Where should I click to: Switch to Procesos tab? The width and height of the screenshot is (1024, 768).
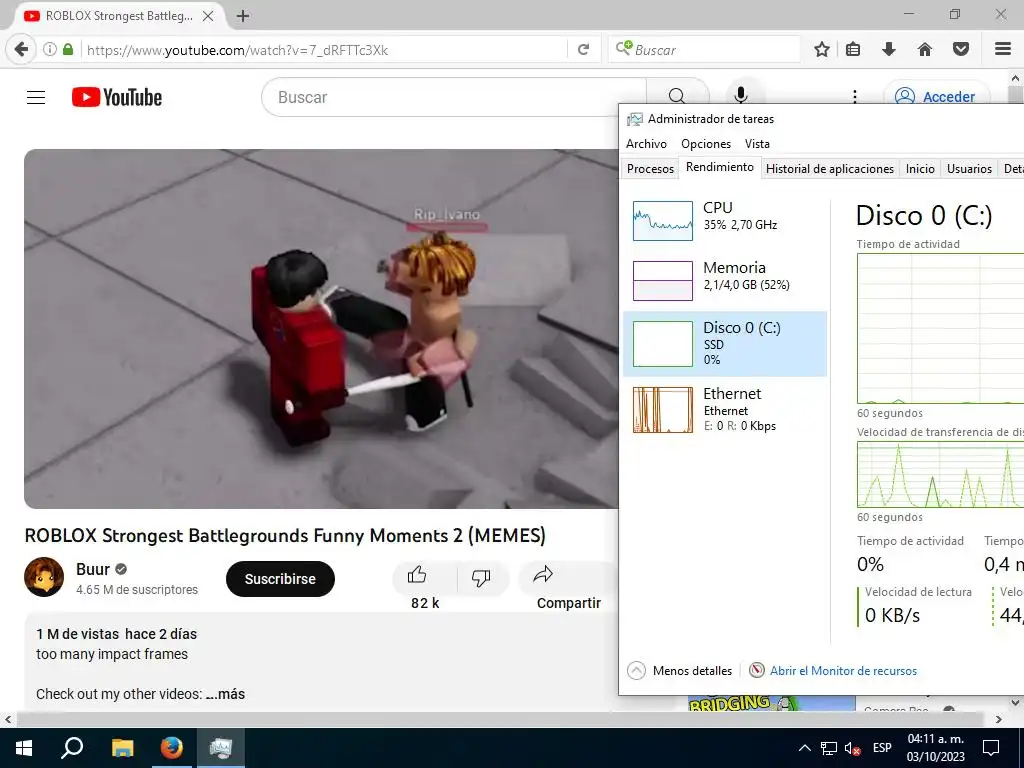click(650, 168)
